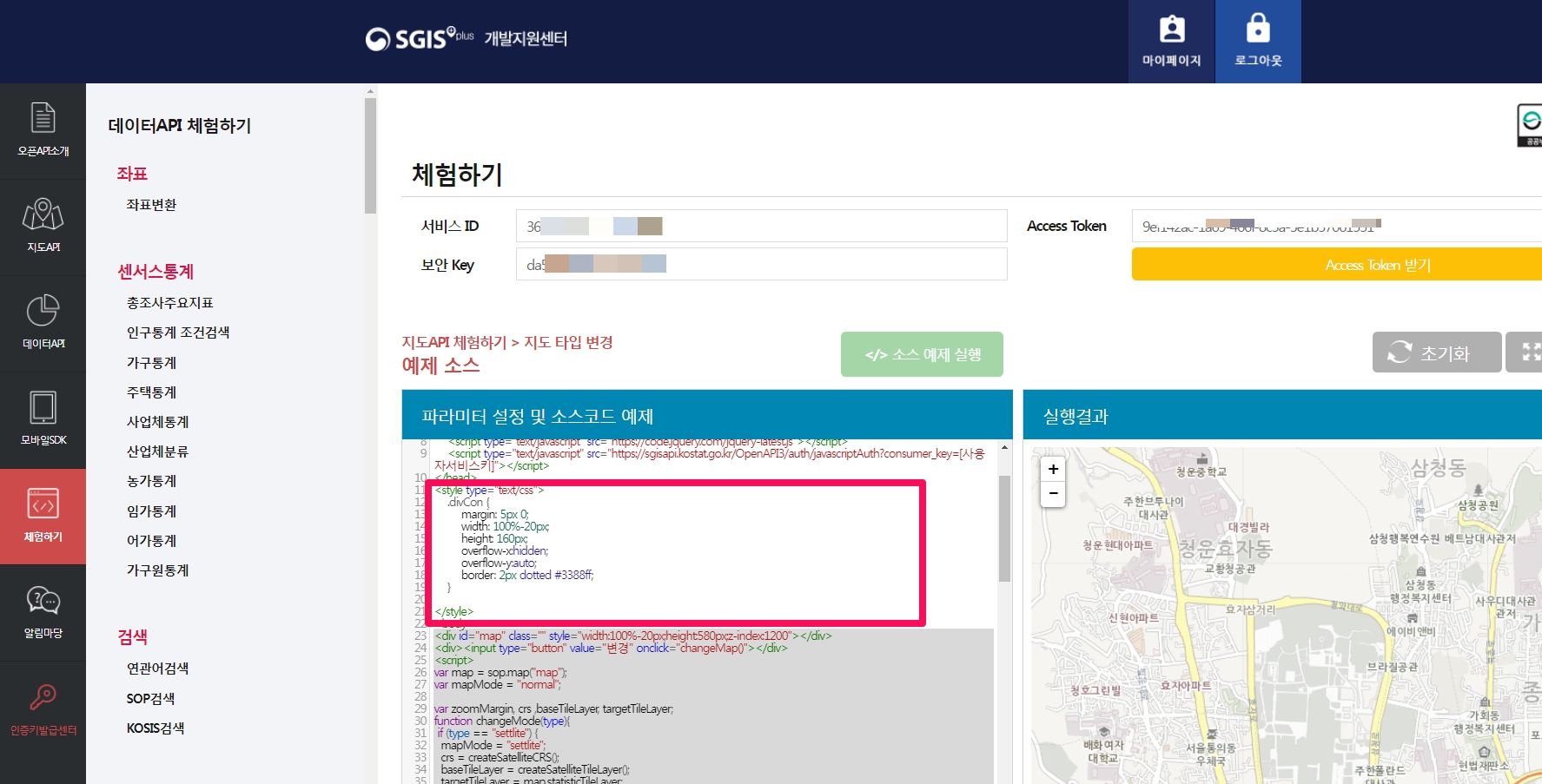The image size is (1542, 784).
Task: Open 사업체통계 menu item
Action: [157, 422]
